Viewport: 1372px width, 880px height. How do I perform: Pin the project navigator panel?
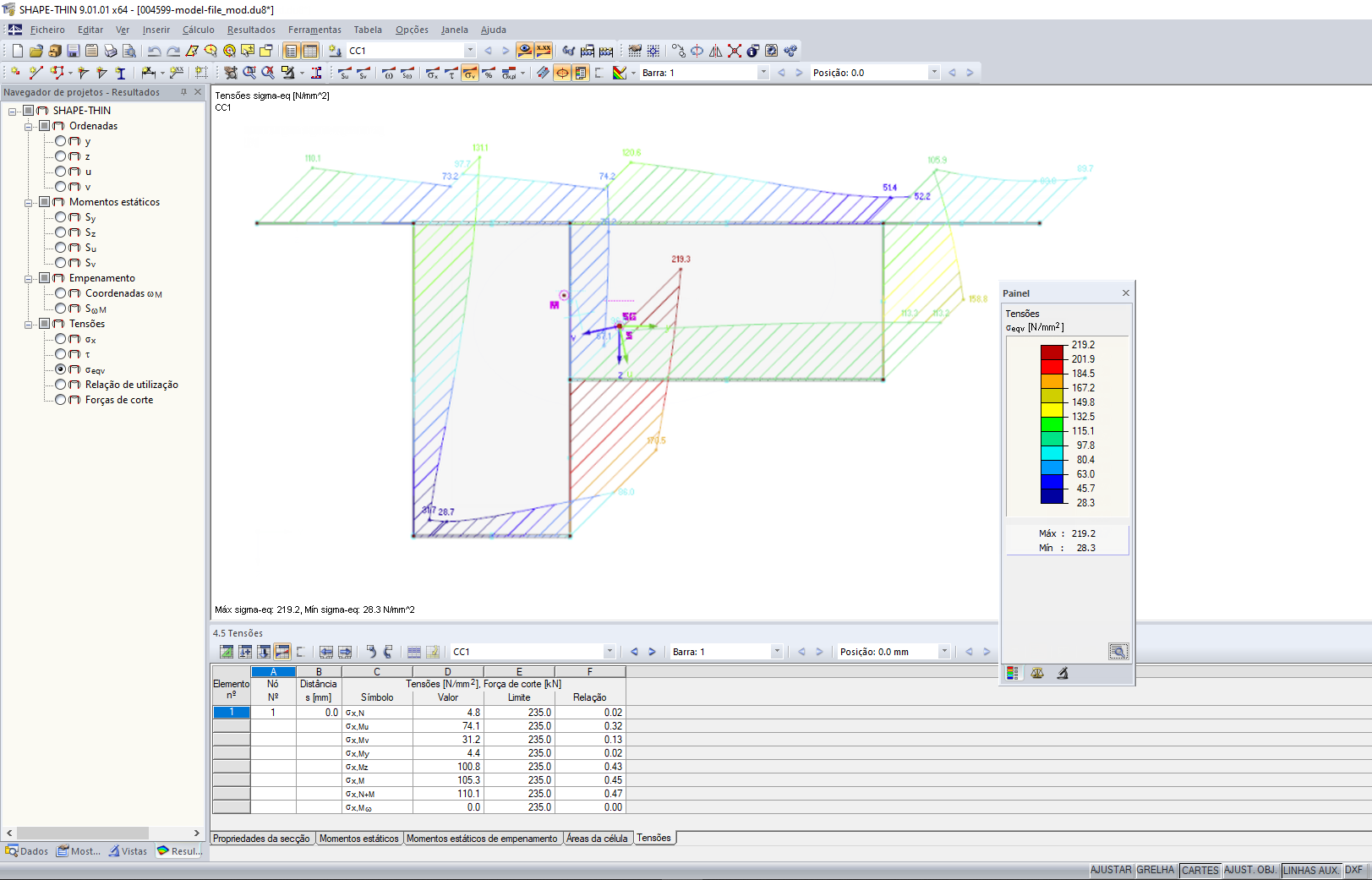(183, 92)
